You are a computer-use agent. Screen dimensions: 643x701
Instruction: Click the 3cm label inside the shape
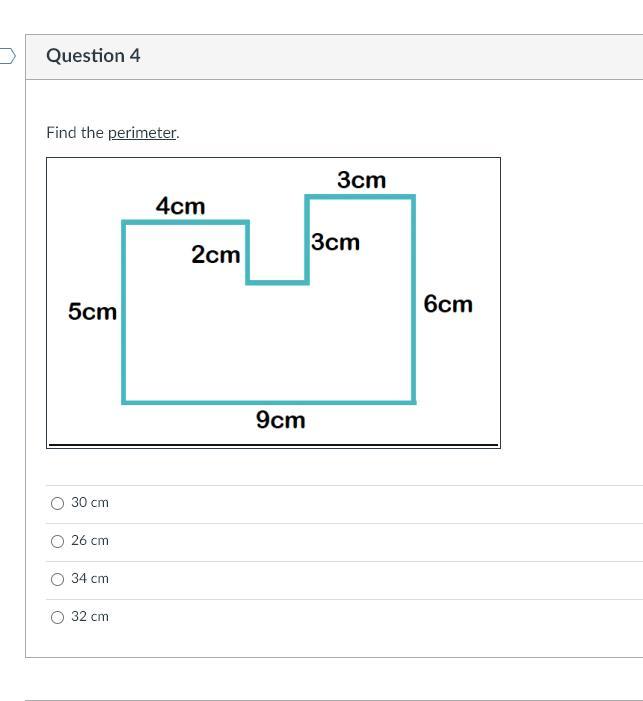(335, 242)
